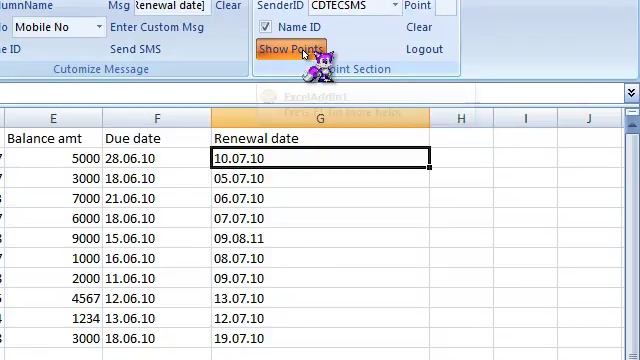
Task: Click the Msg text field
Action: tap(172, 6)
